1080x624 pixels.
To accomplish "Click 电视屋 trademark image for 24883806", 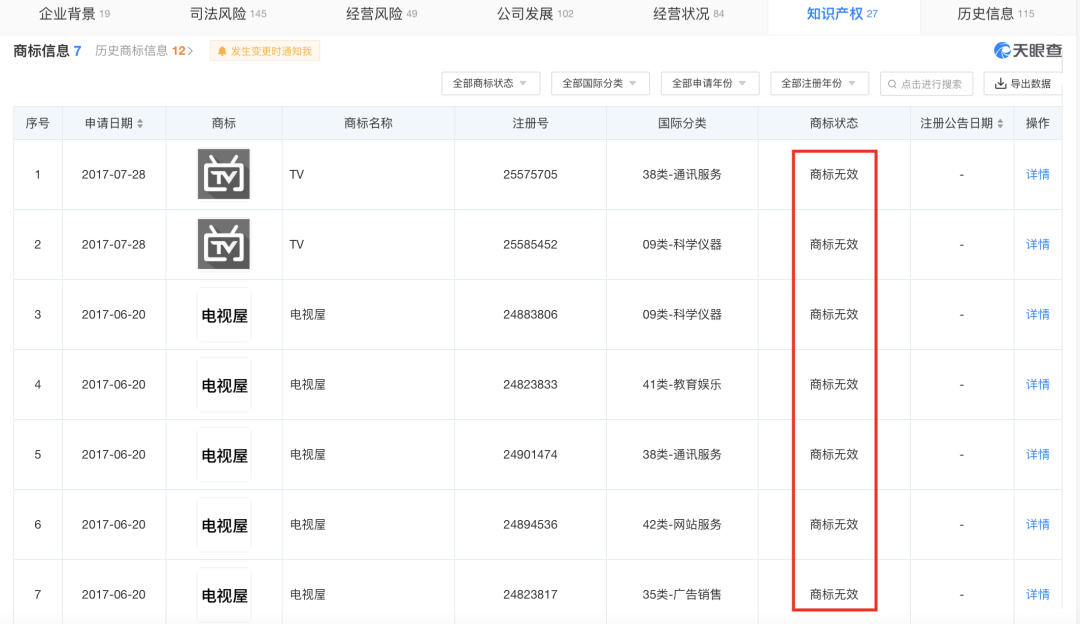I will pos(224,315).
